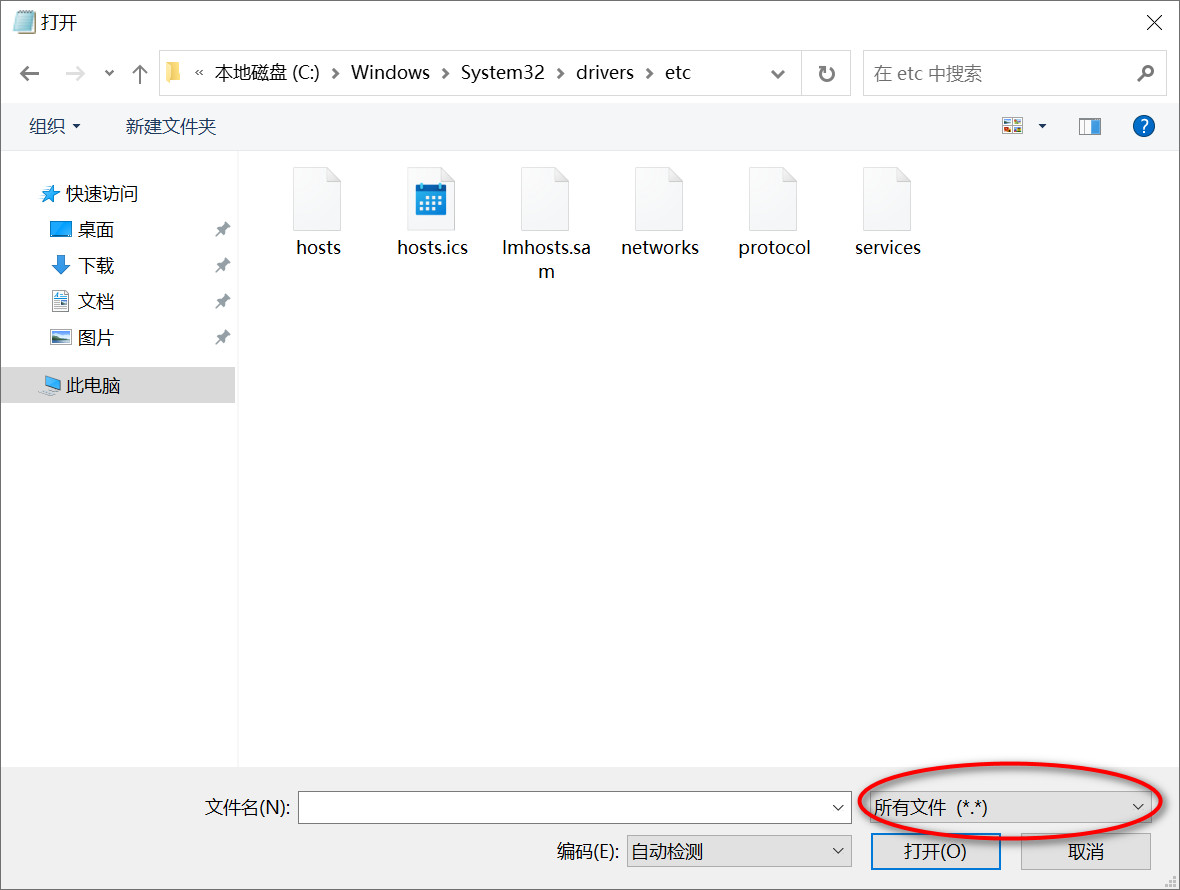1180x890 pixels.
Task: Navigate to Windows breadcrumb
Action: [390, 72]
